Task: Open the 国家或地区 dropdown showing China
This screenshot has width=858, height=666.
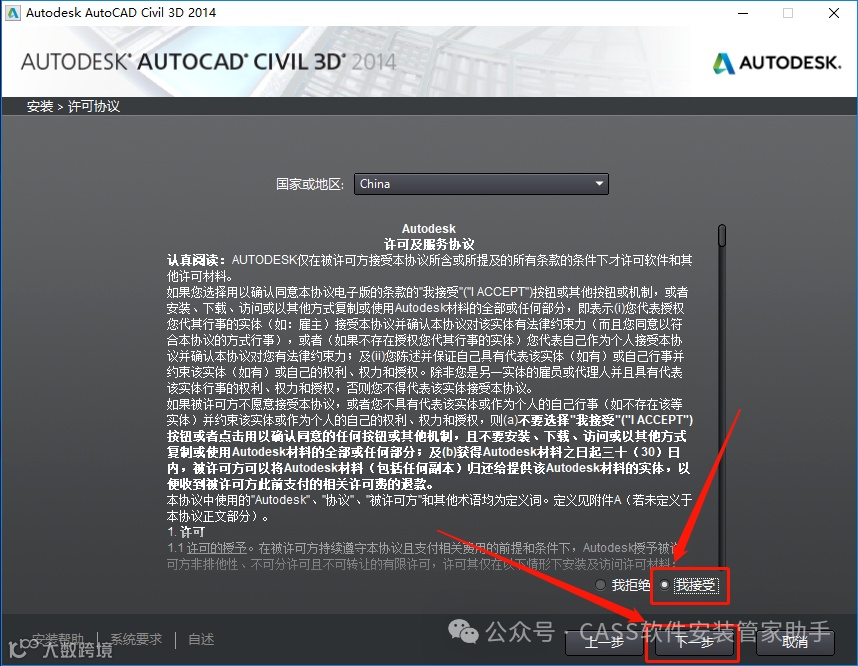Action: tap(481, 184)
